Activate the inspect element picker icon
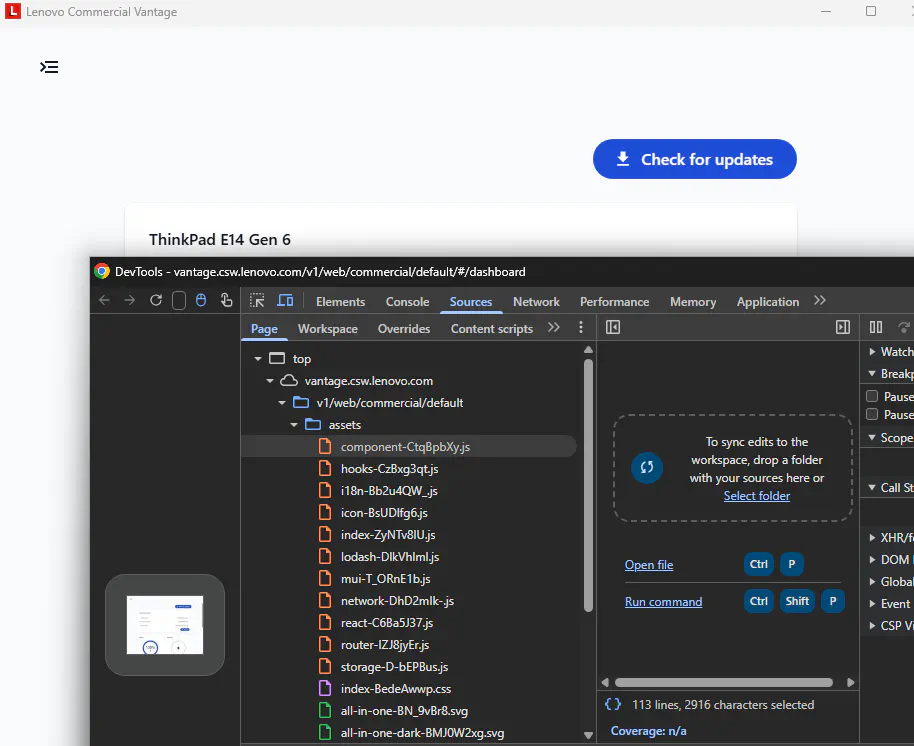The width and height of the screenshot is (914, 746). [257, 301]
